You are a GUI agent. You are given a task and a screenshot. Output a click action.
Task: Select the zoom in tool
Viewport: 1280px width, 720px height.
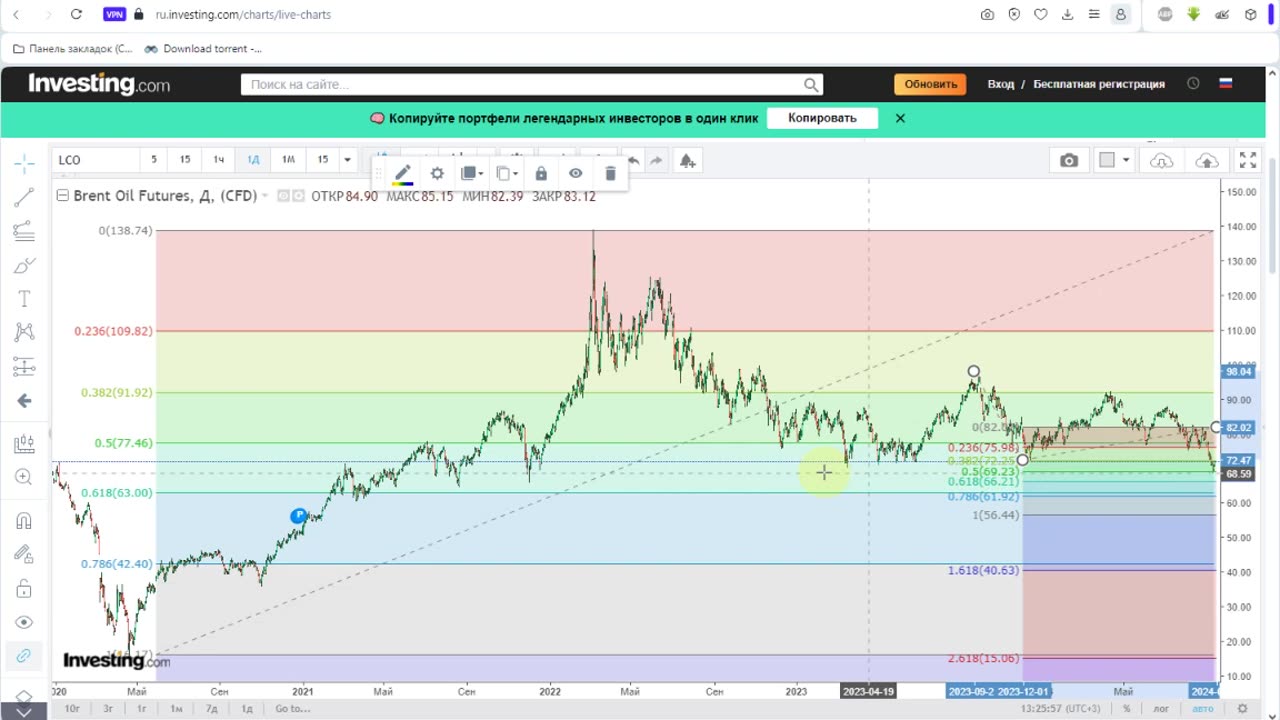25,477
